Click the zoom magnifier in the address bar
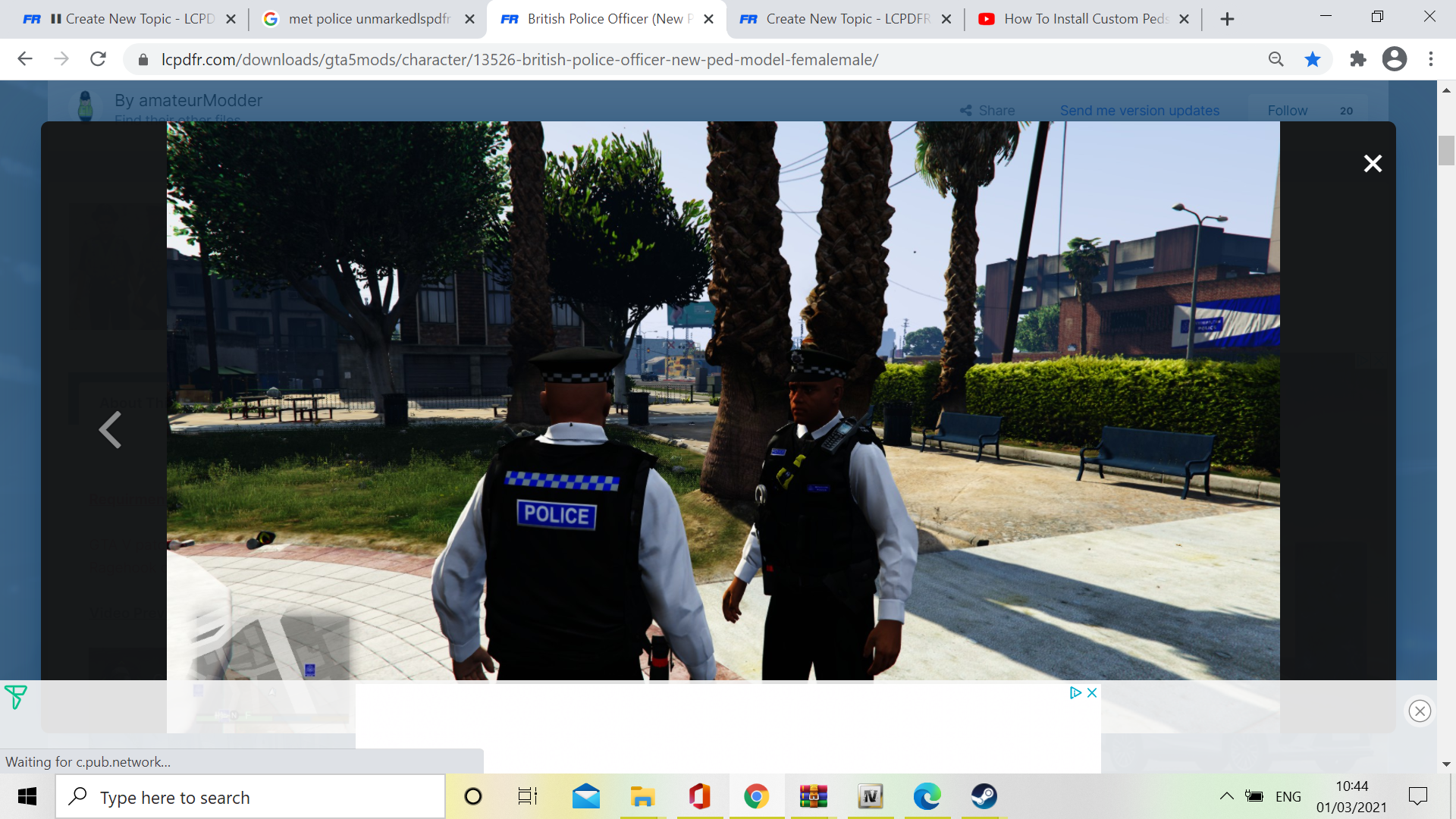Viewport: 1456px width, 819px height. 1276,59
